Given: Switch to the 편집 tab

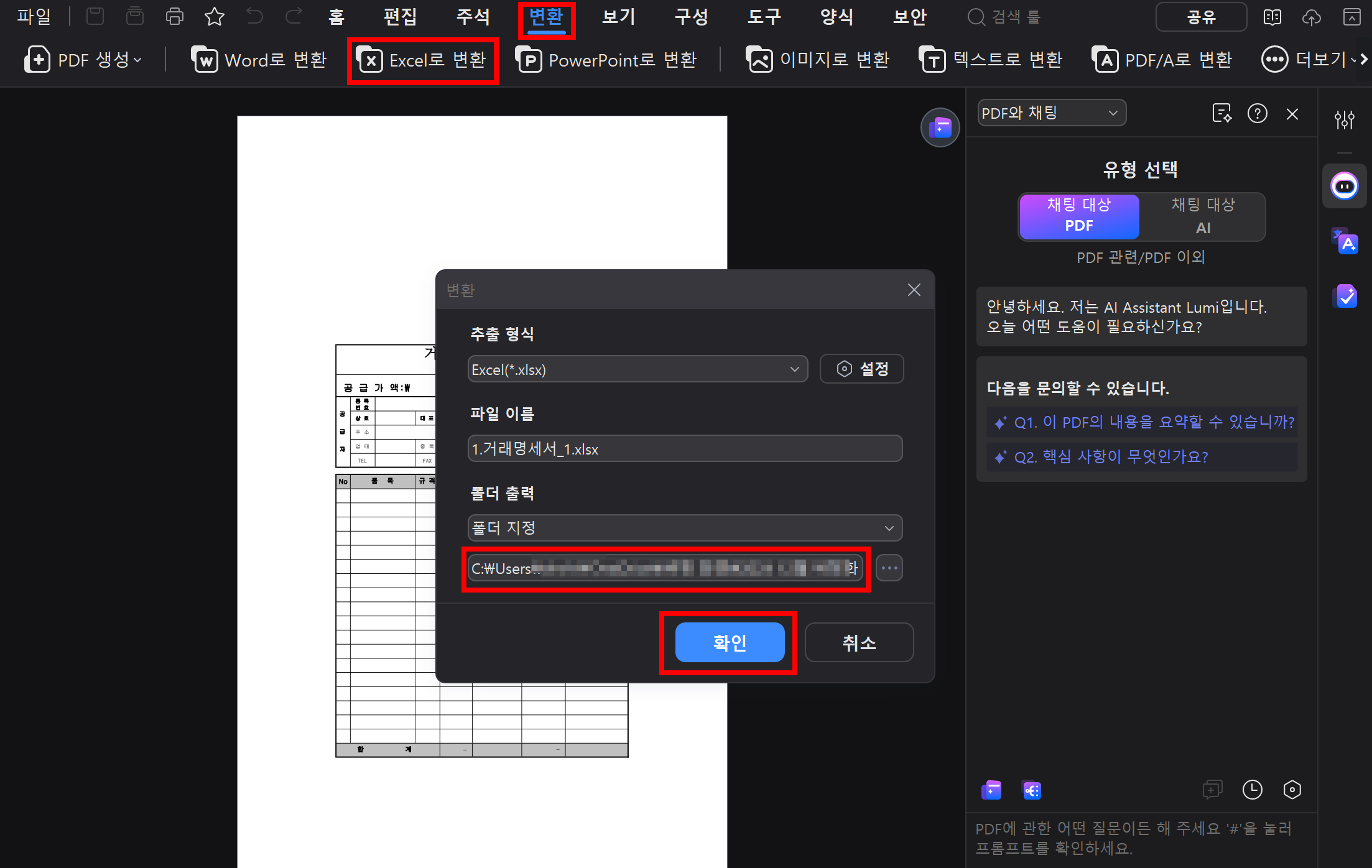Looking at the screenshot, I should 400,17.
